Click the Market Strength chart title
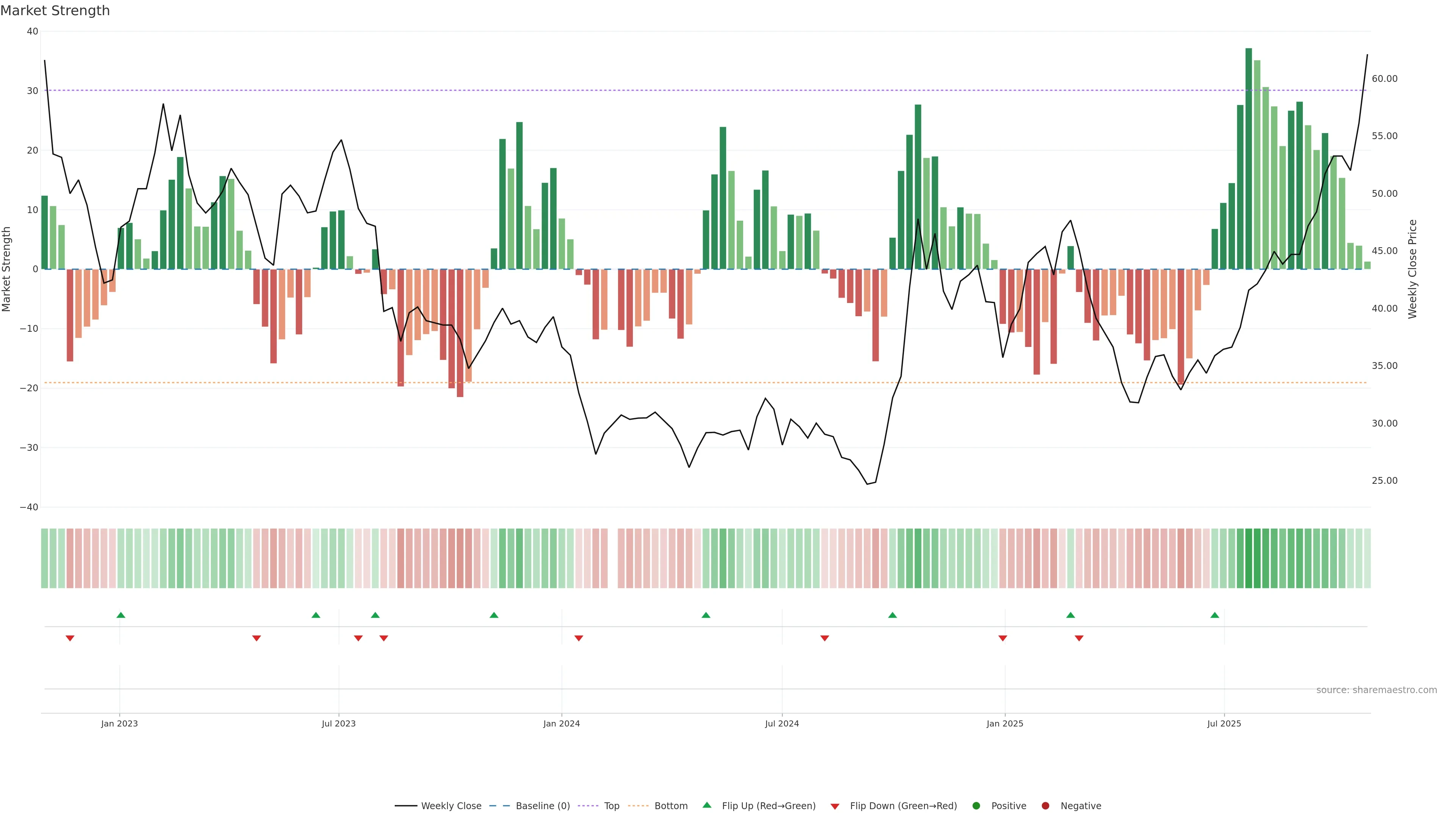 coord(55,11)
